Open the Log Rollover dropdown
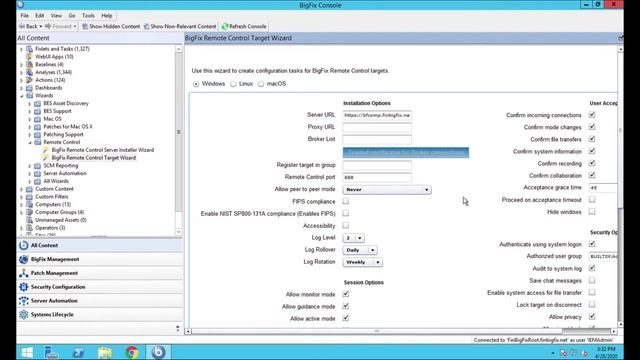640x360 pixels. [360, 250]
